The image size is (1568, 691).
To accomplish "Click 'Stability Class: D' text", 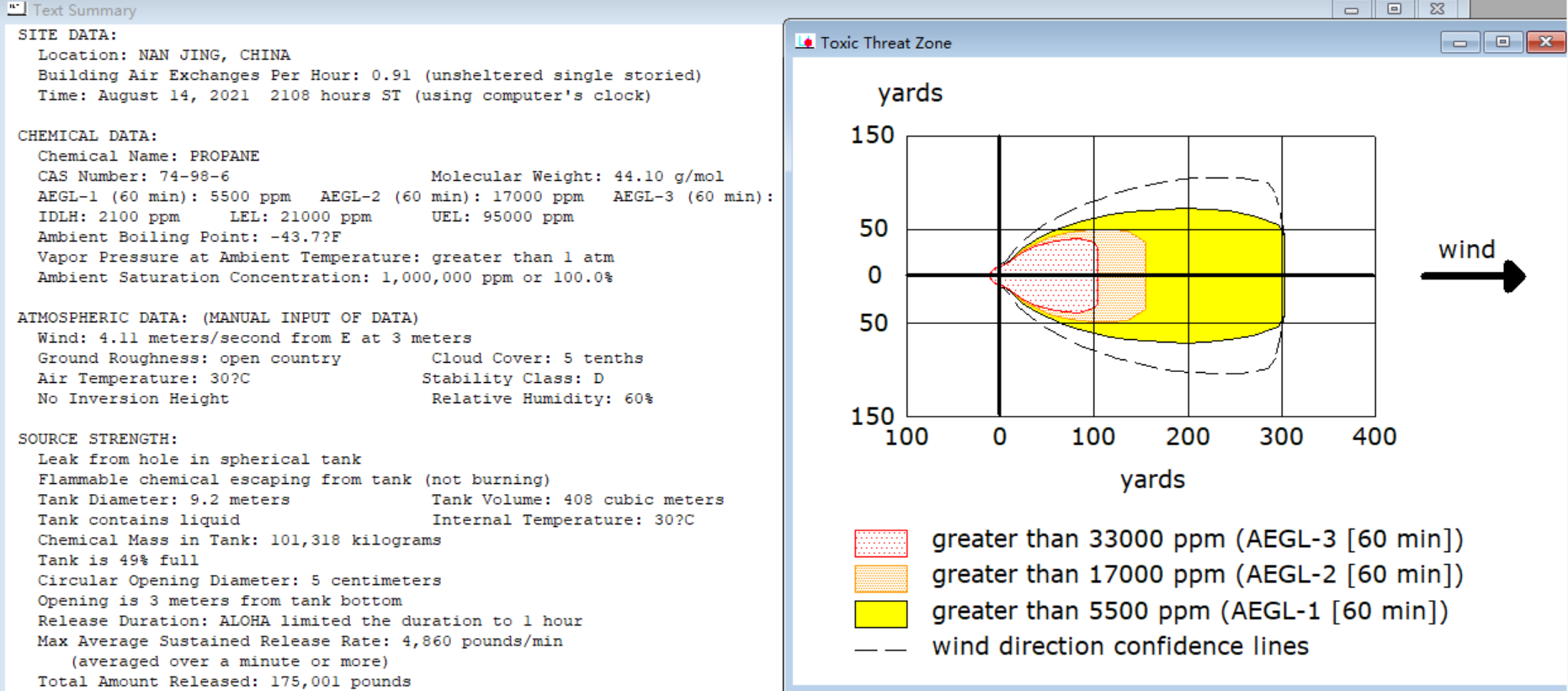I will pos(513,378).
